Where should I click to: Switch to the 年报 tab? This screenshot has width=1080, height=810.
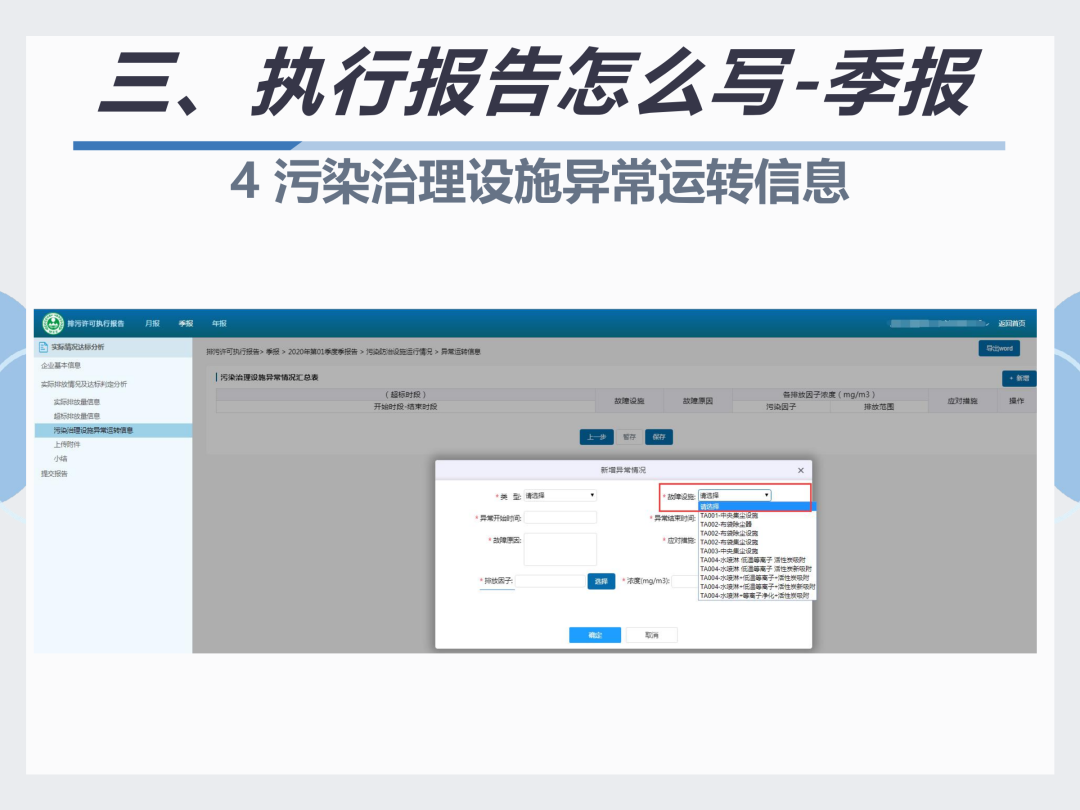click(x=219, y=324)
